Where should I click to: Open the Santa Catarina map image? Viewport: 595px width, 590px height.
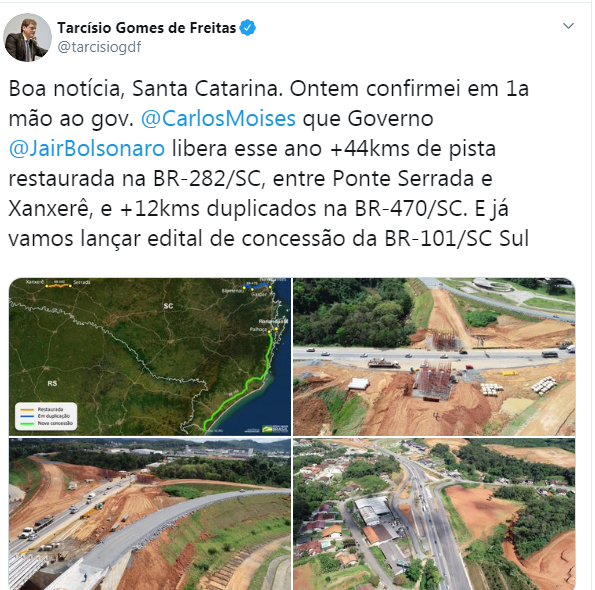[x=150, y=357]
